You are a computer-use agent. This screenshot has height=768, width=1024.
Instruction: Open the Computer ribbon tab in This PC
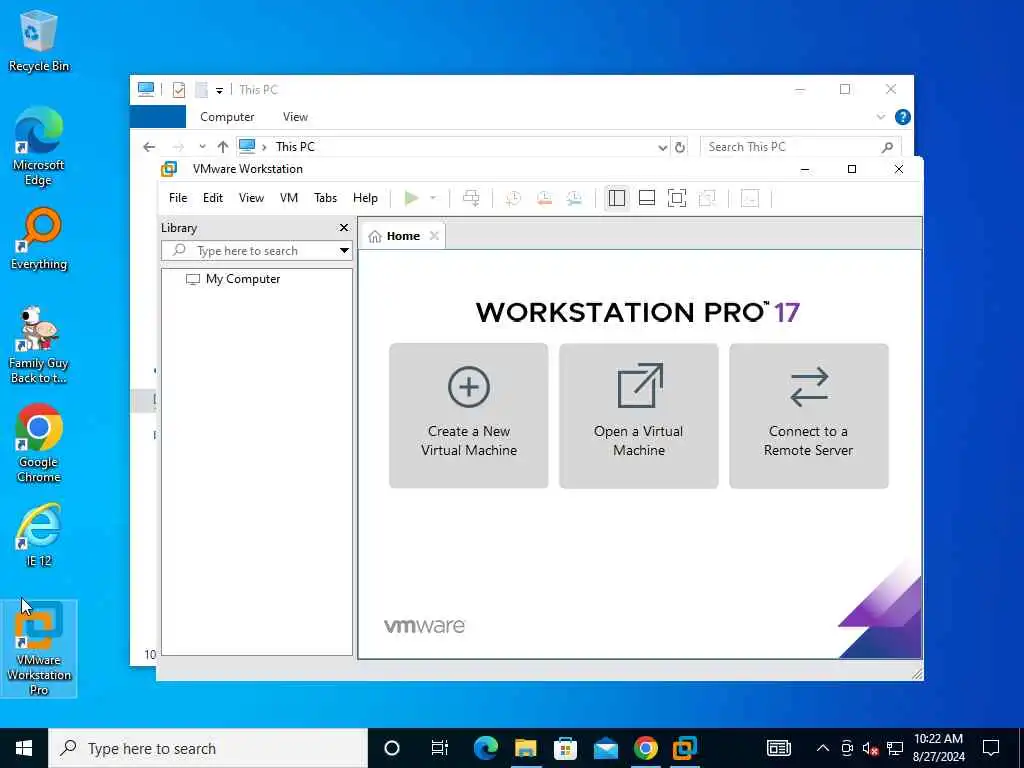point(227,117)
